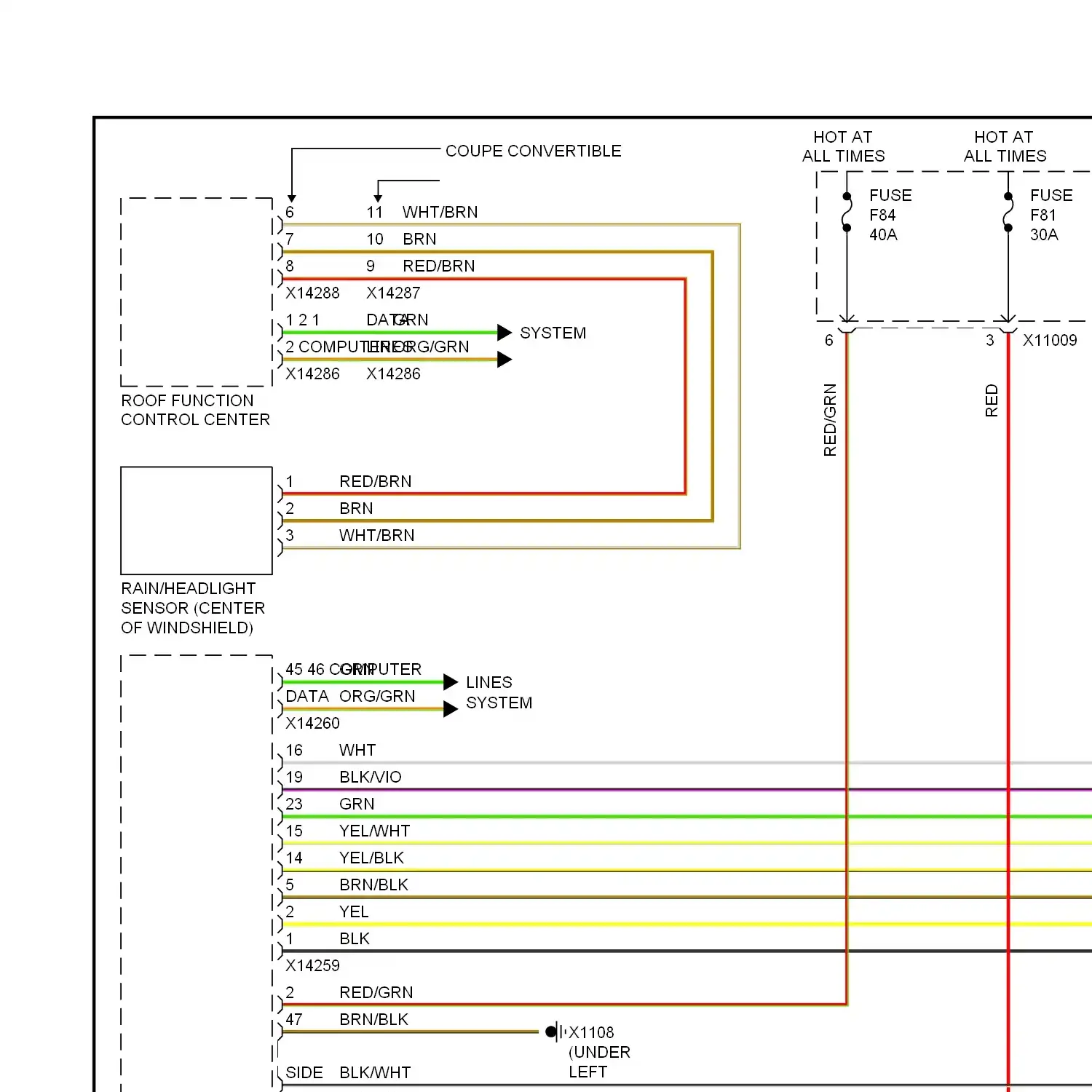Click the arrowhead ending the X14286 ORG/GRN line
Screen dimensions: 1092x1092
[x=505, y=360]
